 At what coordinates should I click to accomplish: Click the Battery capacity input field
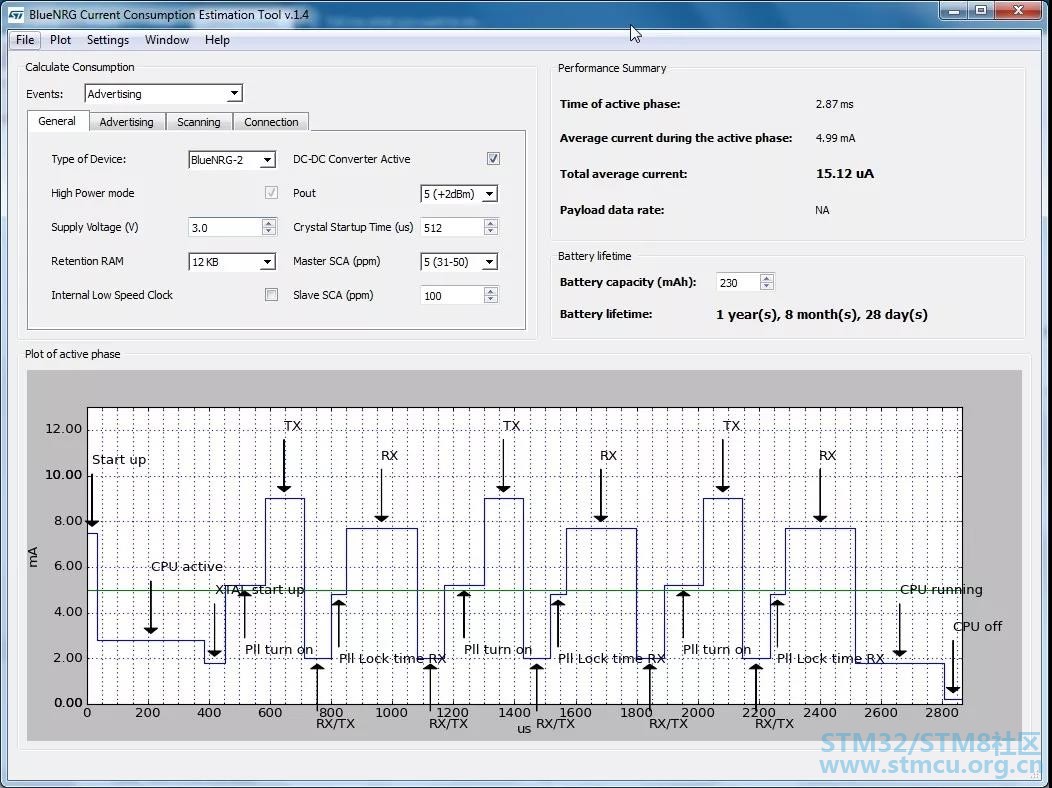(738, 282)
